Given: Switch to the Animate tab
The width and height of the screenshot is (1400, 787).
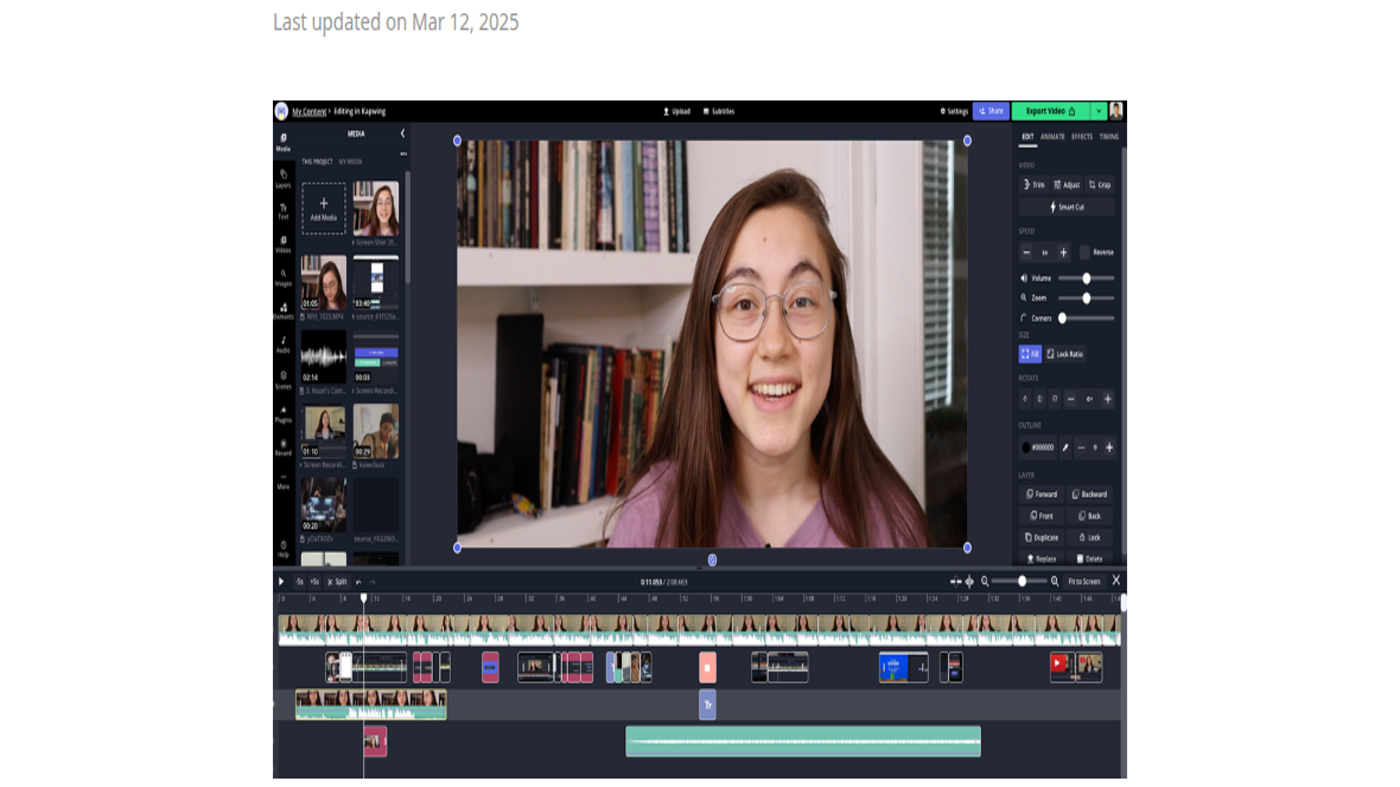Looking at the screenshot, I should [x=1052, y=136].
